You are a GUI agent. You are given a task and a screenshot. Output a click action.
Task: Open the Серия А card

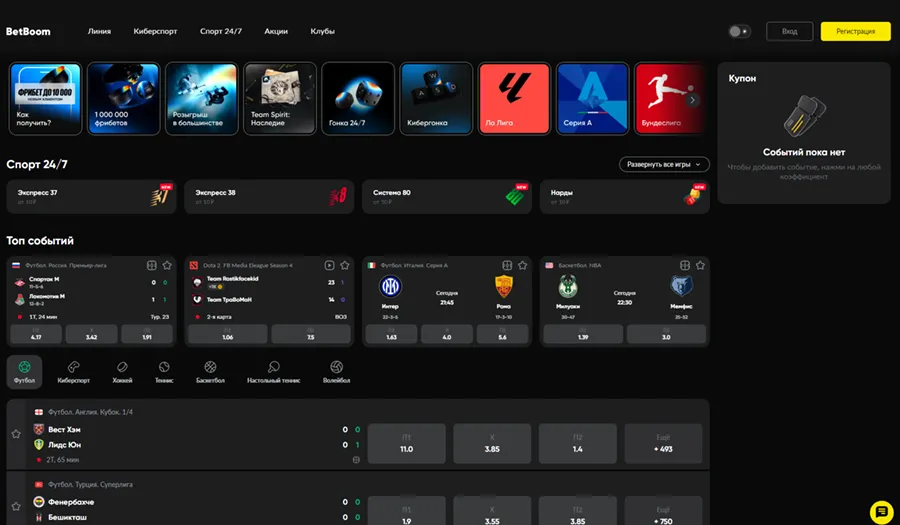pos(592,99)
